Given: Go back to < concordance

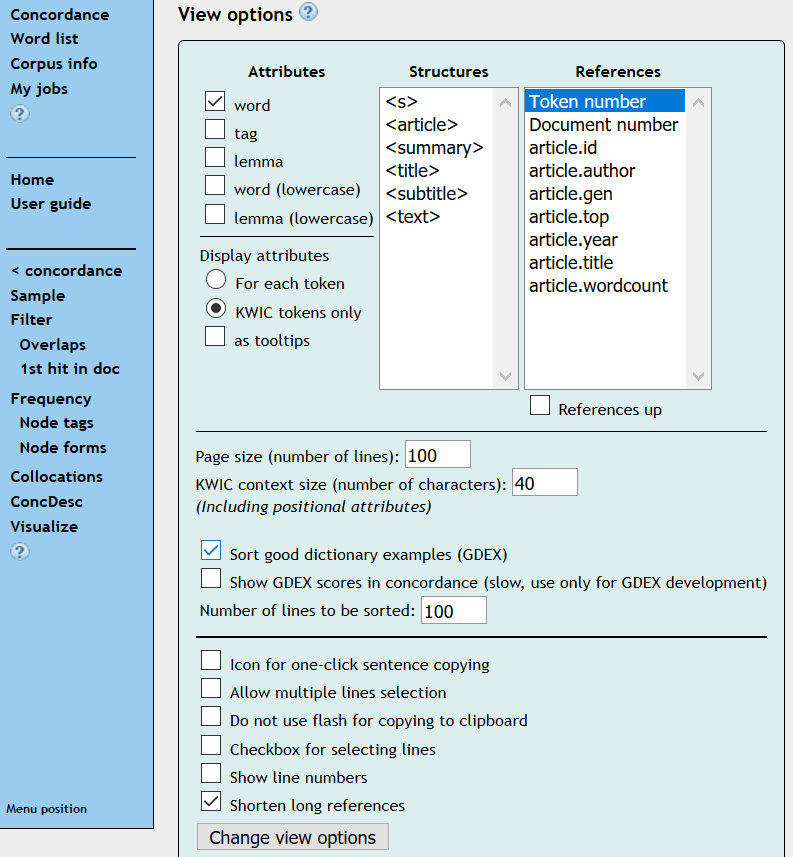Looking at the screenshot, I should point(66,271).
